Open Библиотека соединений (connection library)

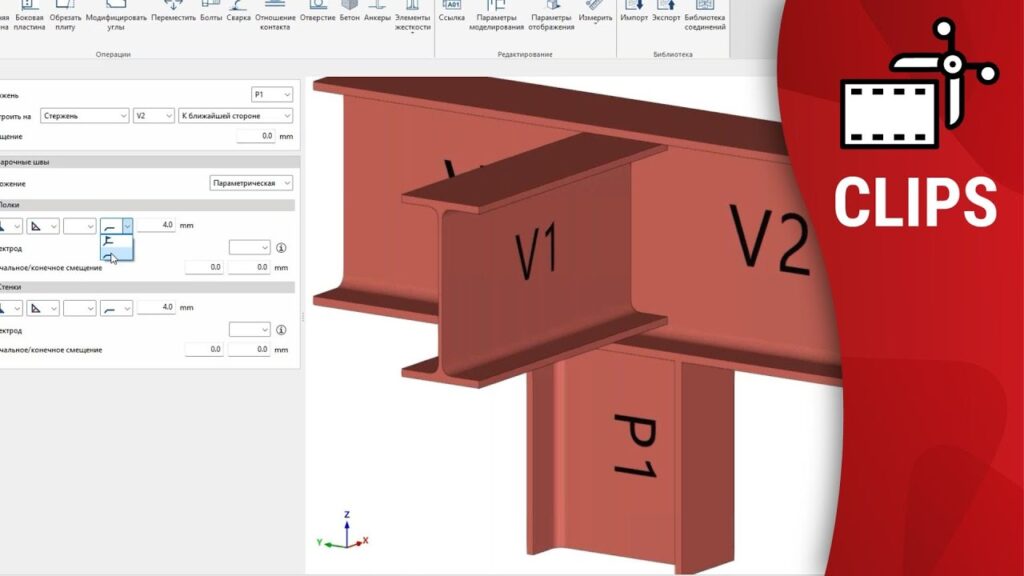(704, 14)
